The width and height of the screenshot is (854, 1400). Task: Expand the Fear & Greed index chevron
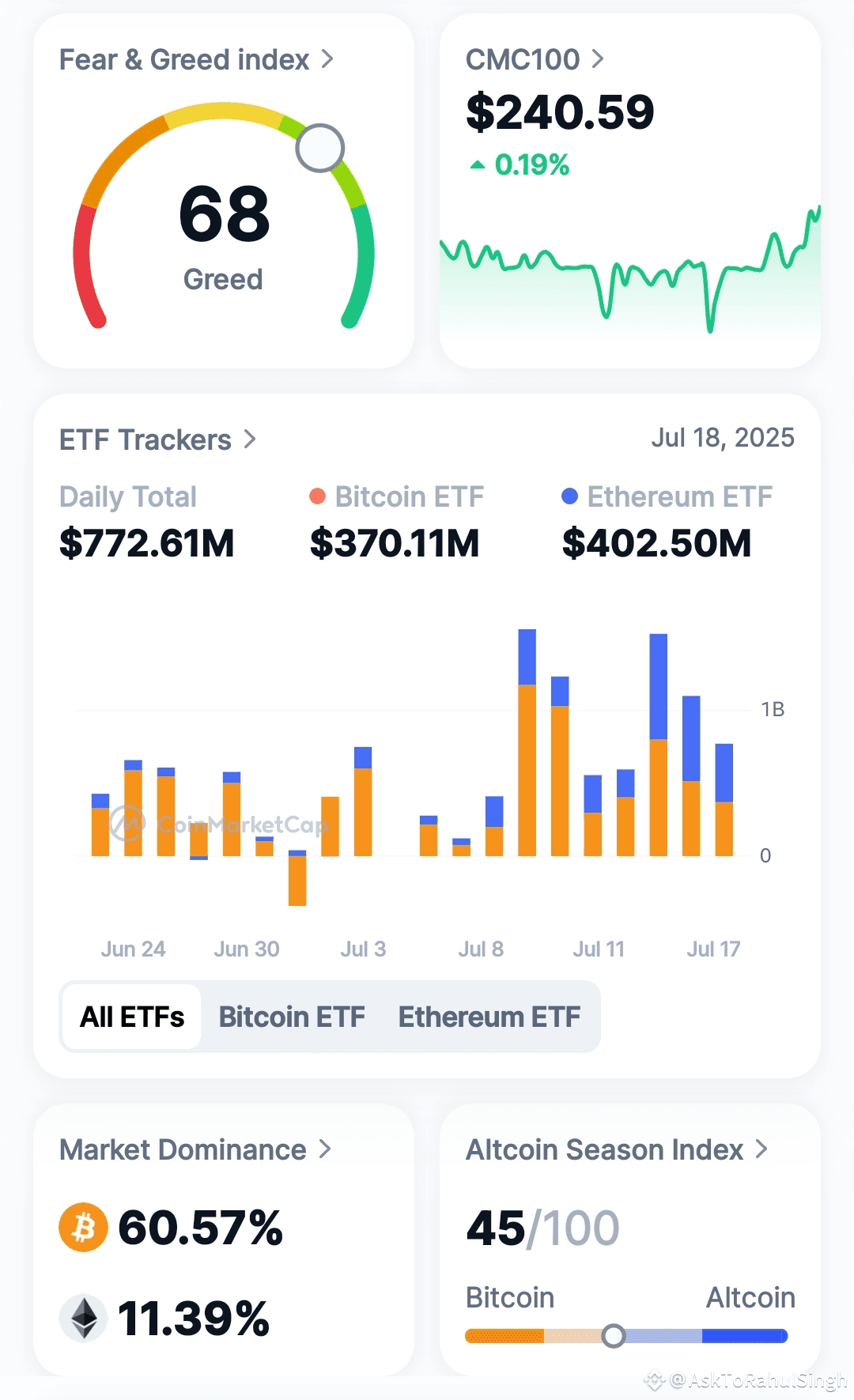(327, 58)
